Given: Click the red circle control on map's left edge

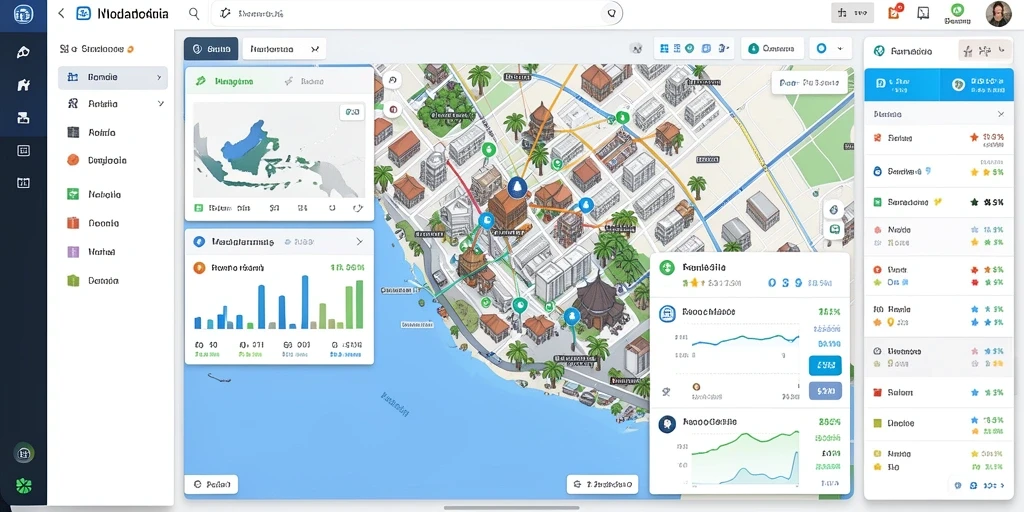Looking at the screenshot, I should click(392, 110).
